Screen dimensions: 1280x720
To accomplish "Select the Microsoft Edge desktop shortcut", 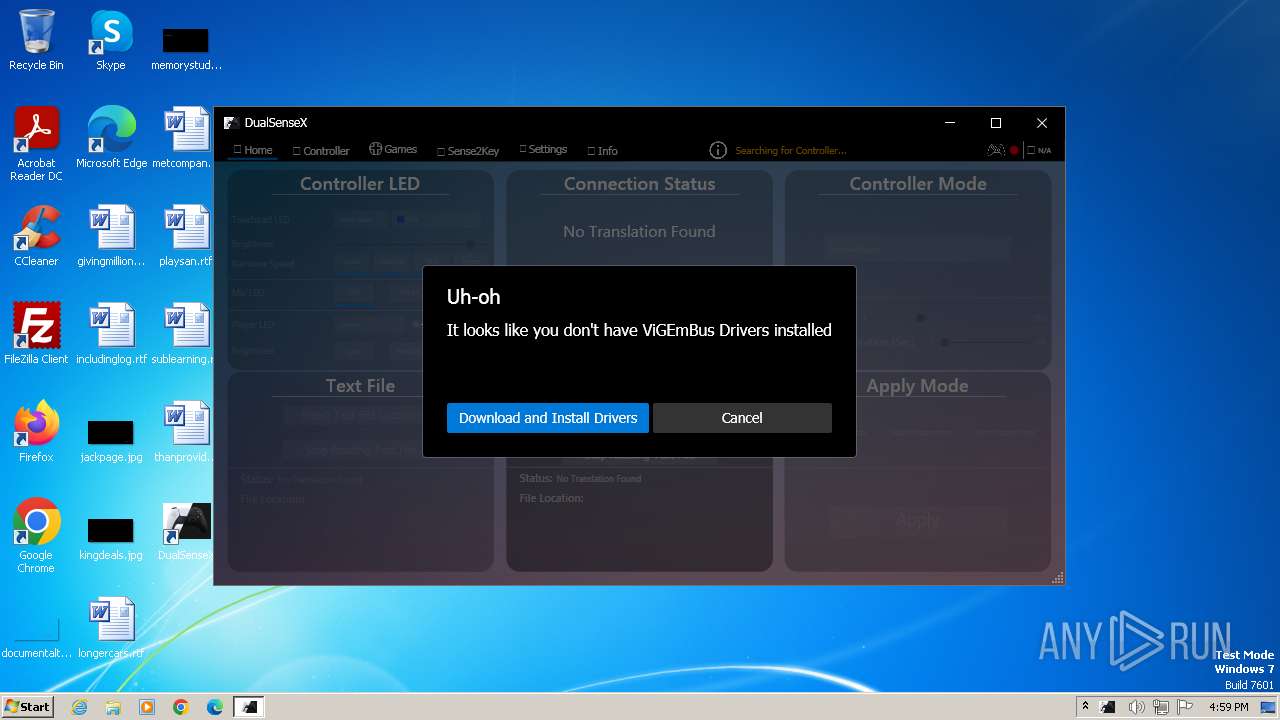I will 111,138.
